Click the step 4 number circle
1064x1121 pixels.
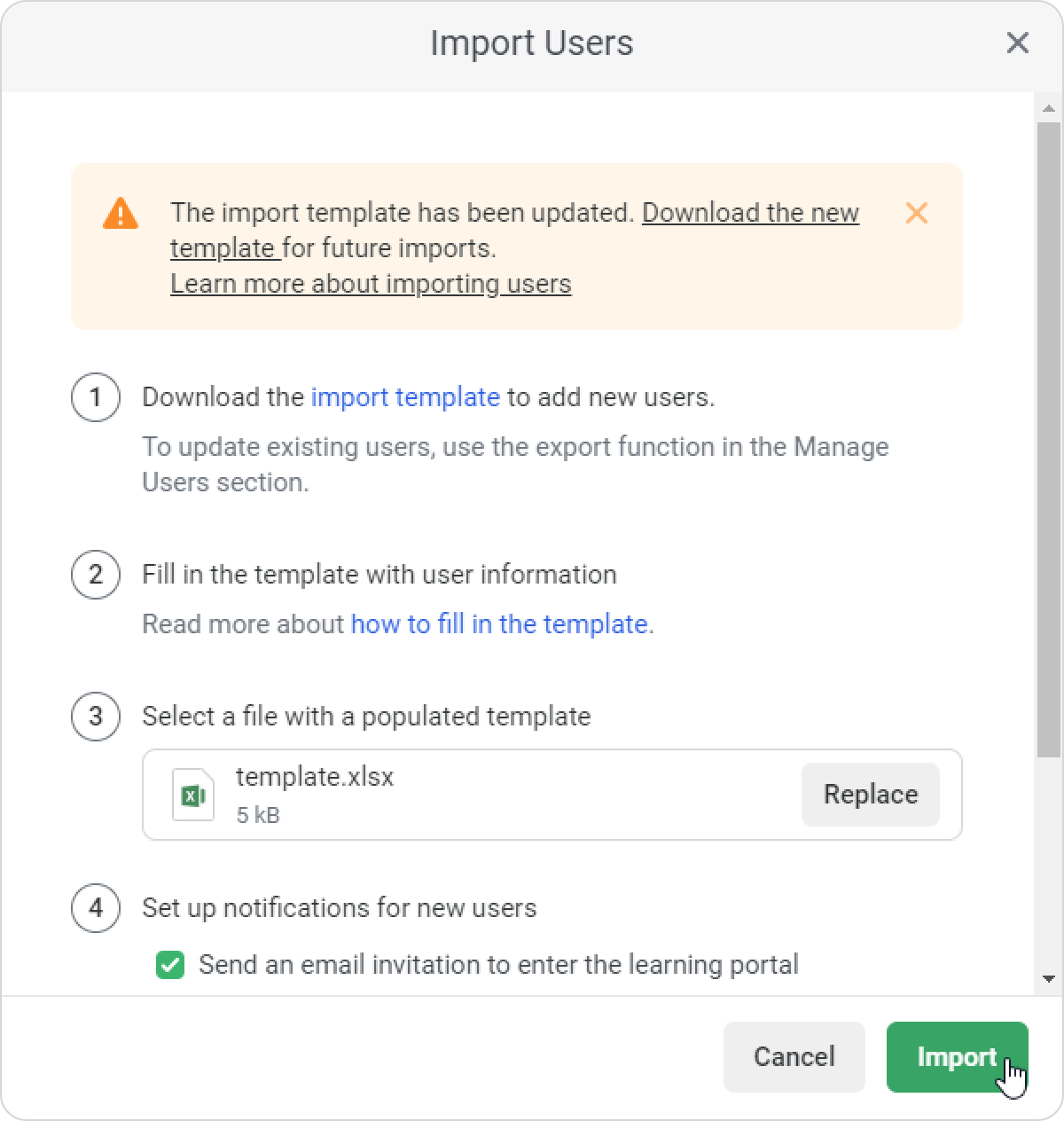tap(96, 908)
